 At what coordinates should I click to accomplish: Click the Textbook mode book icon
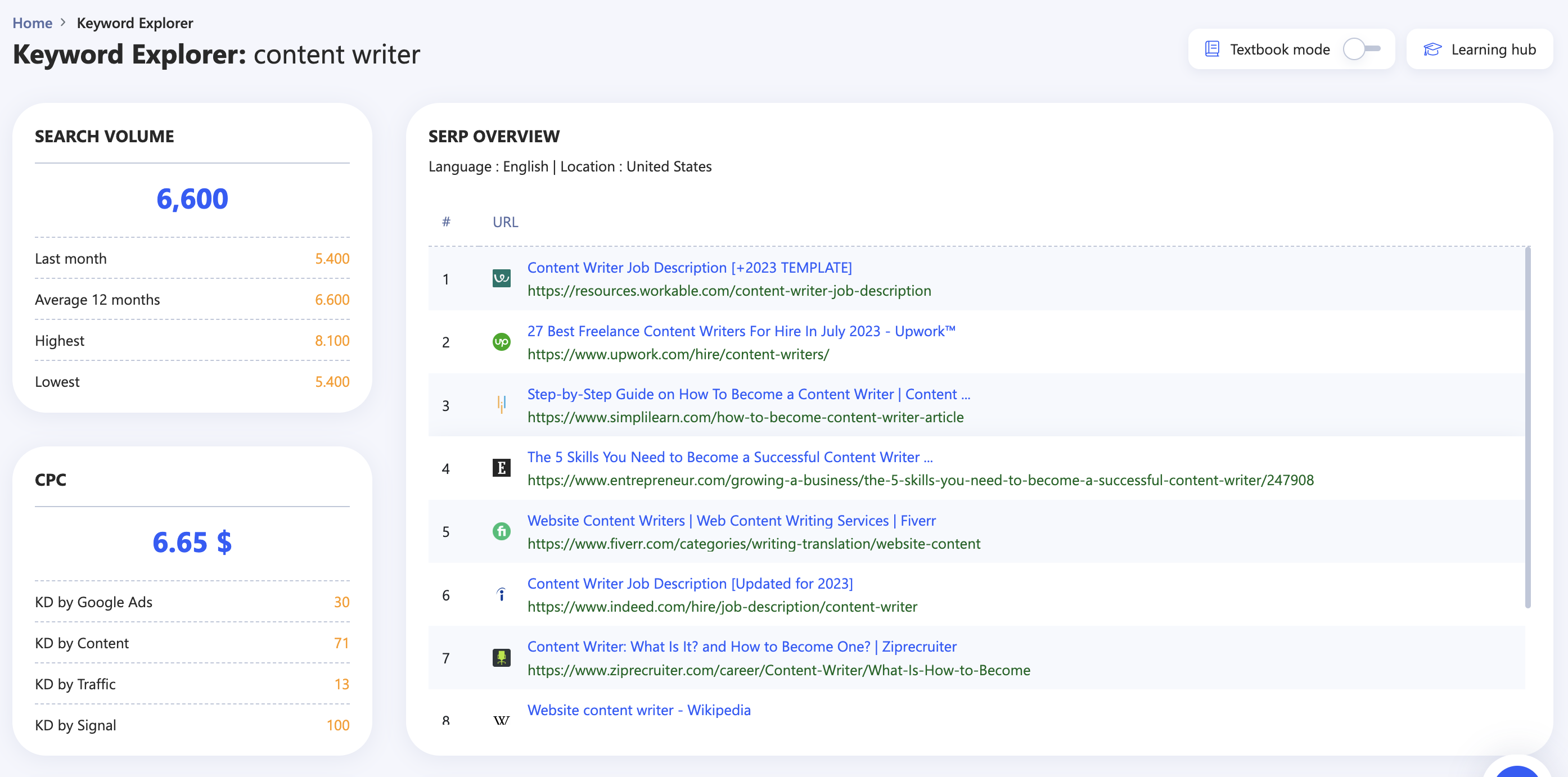[x=1211, y=49]
